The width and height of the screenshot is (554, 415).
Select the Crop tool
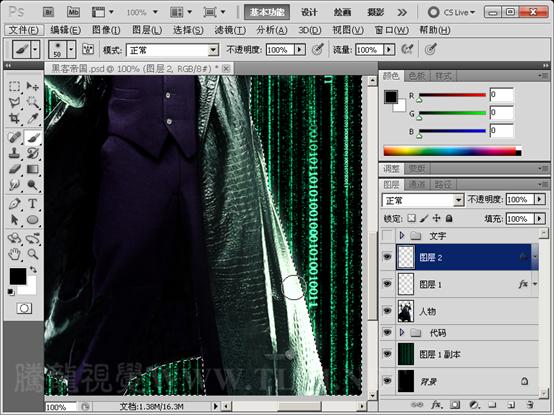(14, 118)
